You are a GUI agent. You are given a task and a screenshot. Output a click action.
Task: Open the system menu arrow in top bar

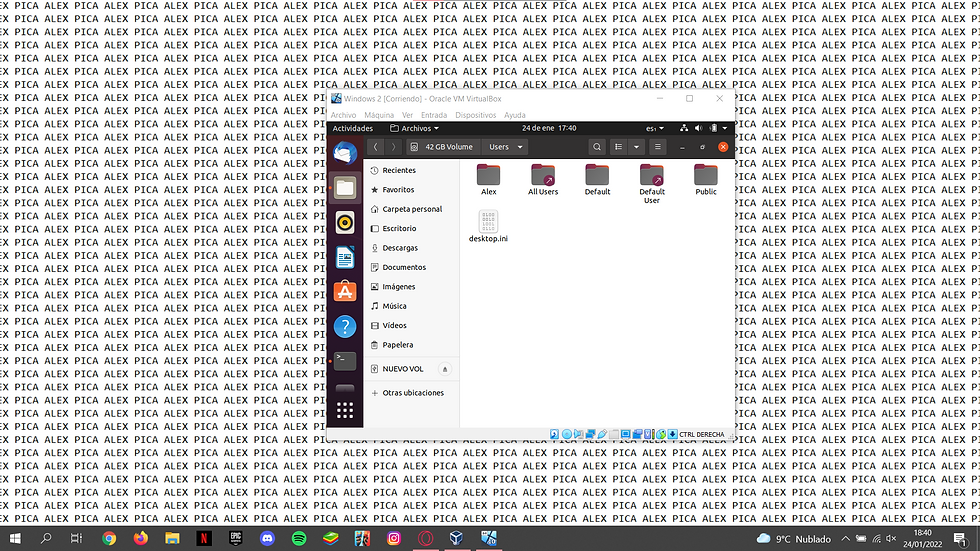[x=725, y=128]
